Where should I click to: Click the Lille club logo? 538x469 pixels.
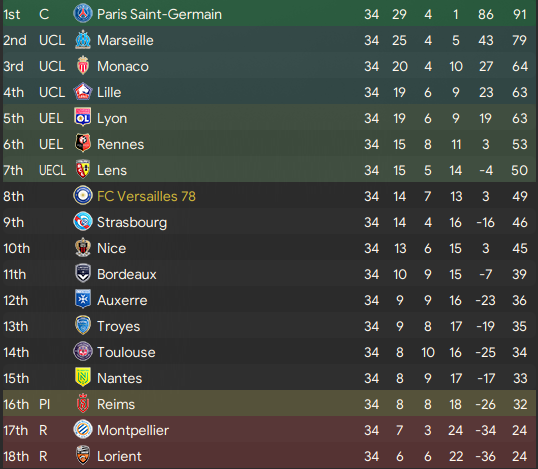coord(83,92)
